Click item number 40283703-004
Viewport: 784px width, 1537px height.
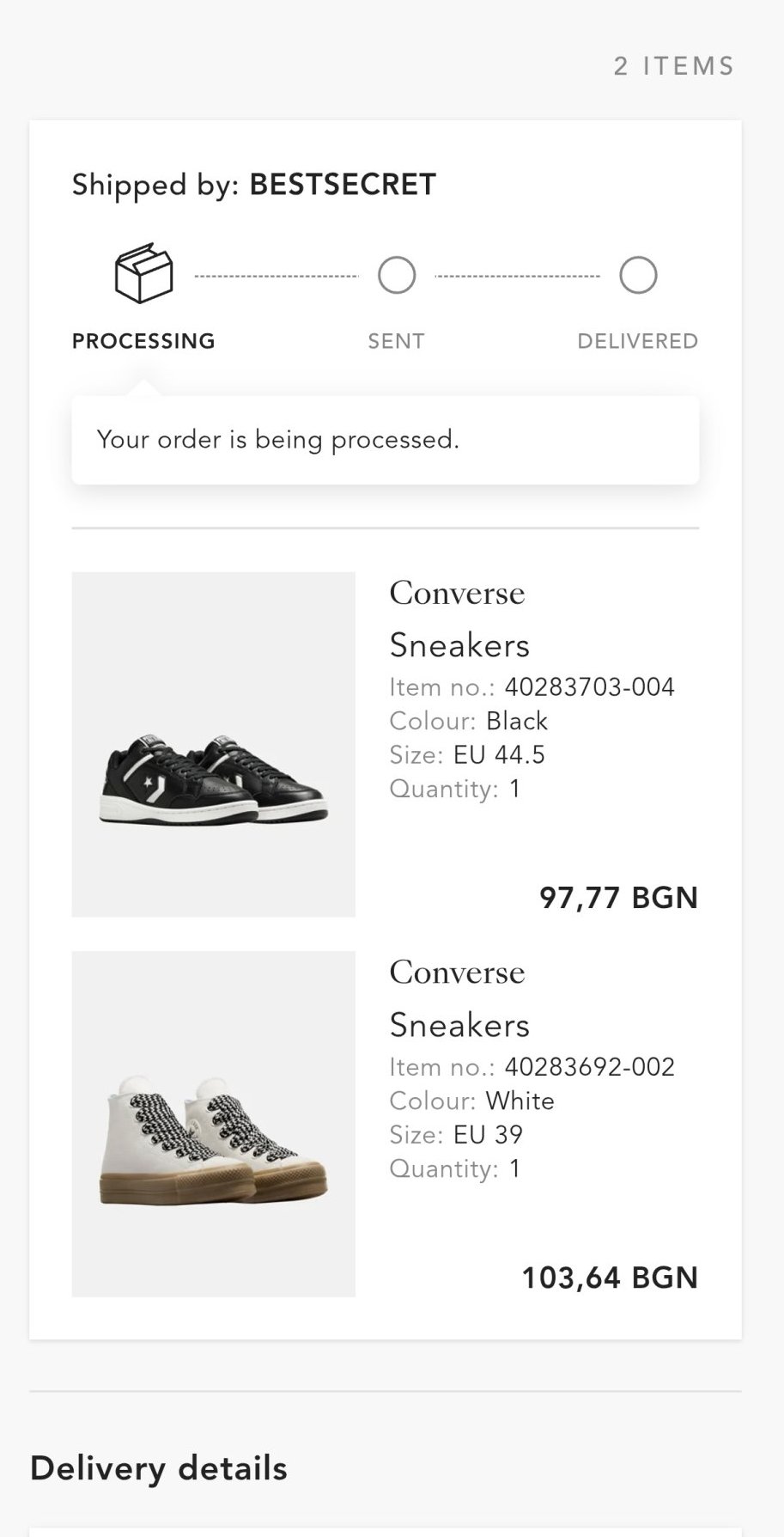[589, 687]
